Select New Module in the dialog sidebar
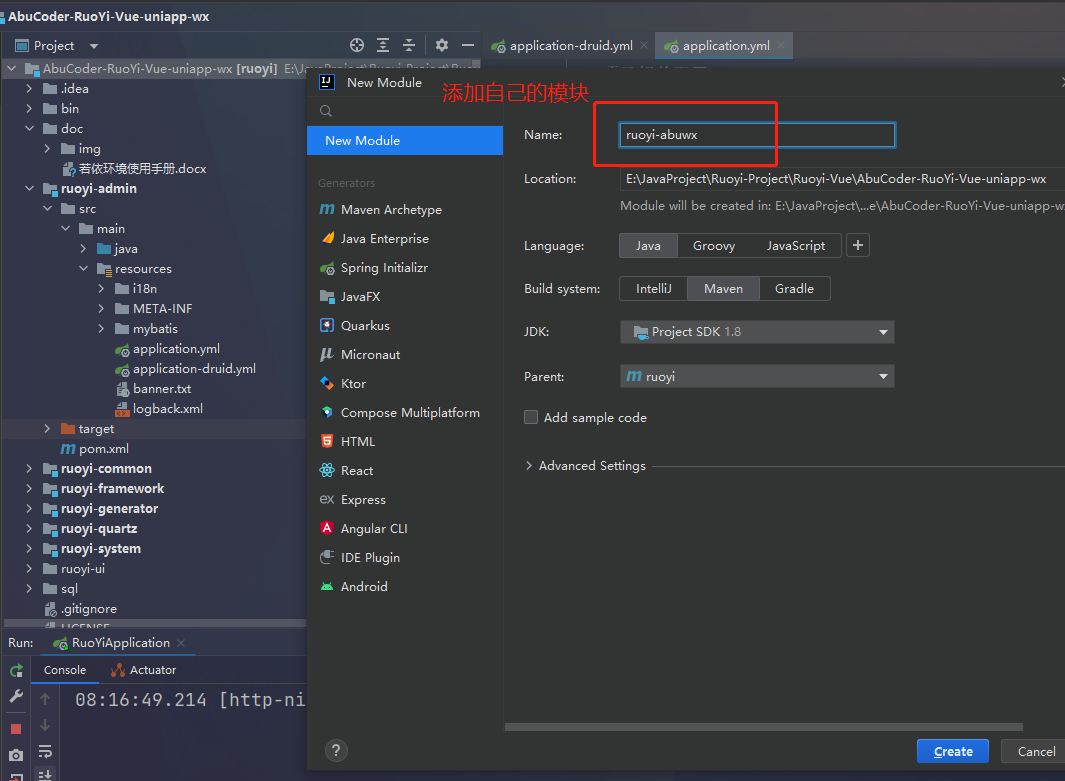Viewport: 1065px width, 781px height. (405, 141)
